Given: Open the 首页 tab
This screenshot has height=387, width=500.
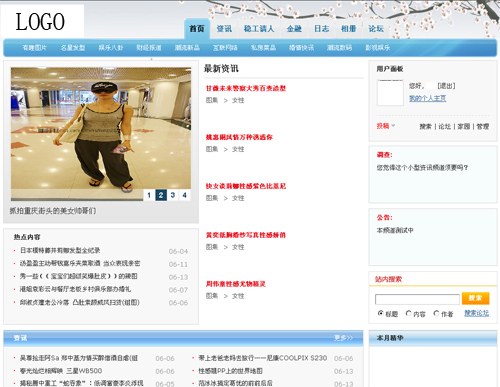Looking at the screenshot, I should [197, 29].
